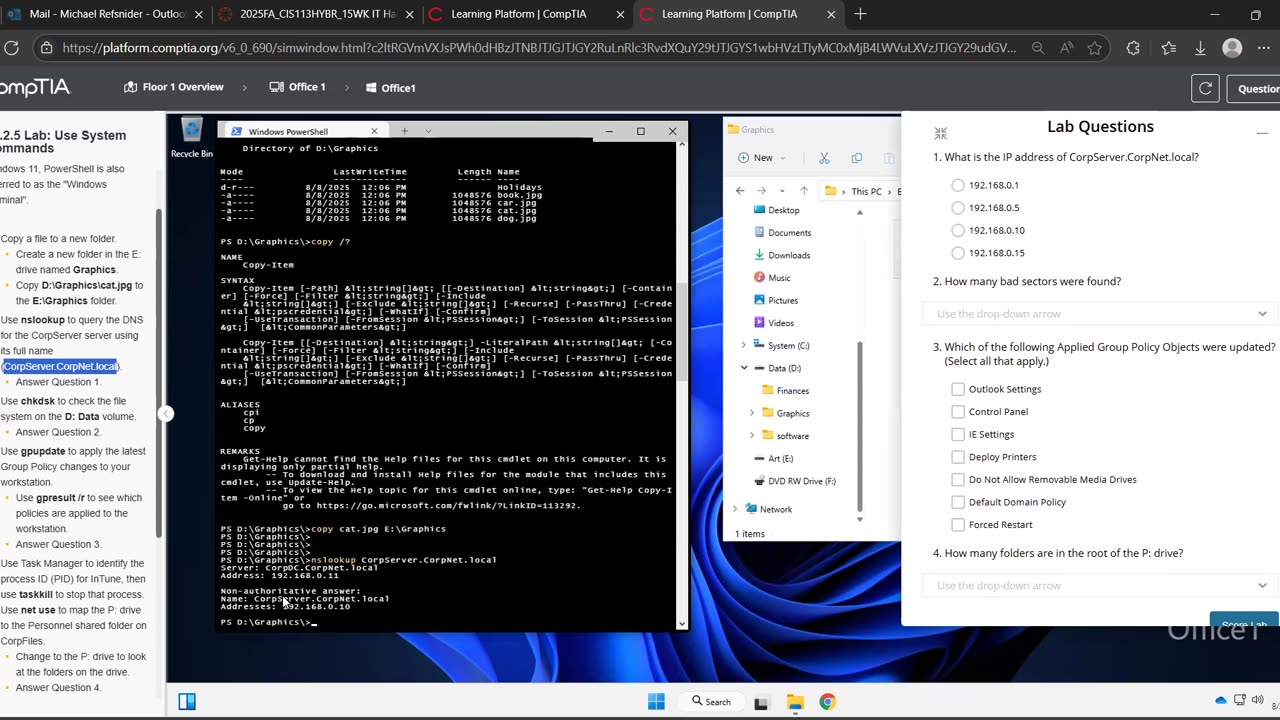
Task: Collapse the lab instructions pane with the arrow handle
Action: click(x=166, y=413)
